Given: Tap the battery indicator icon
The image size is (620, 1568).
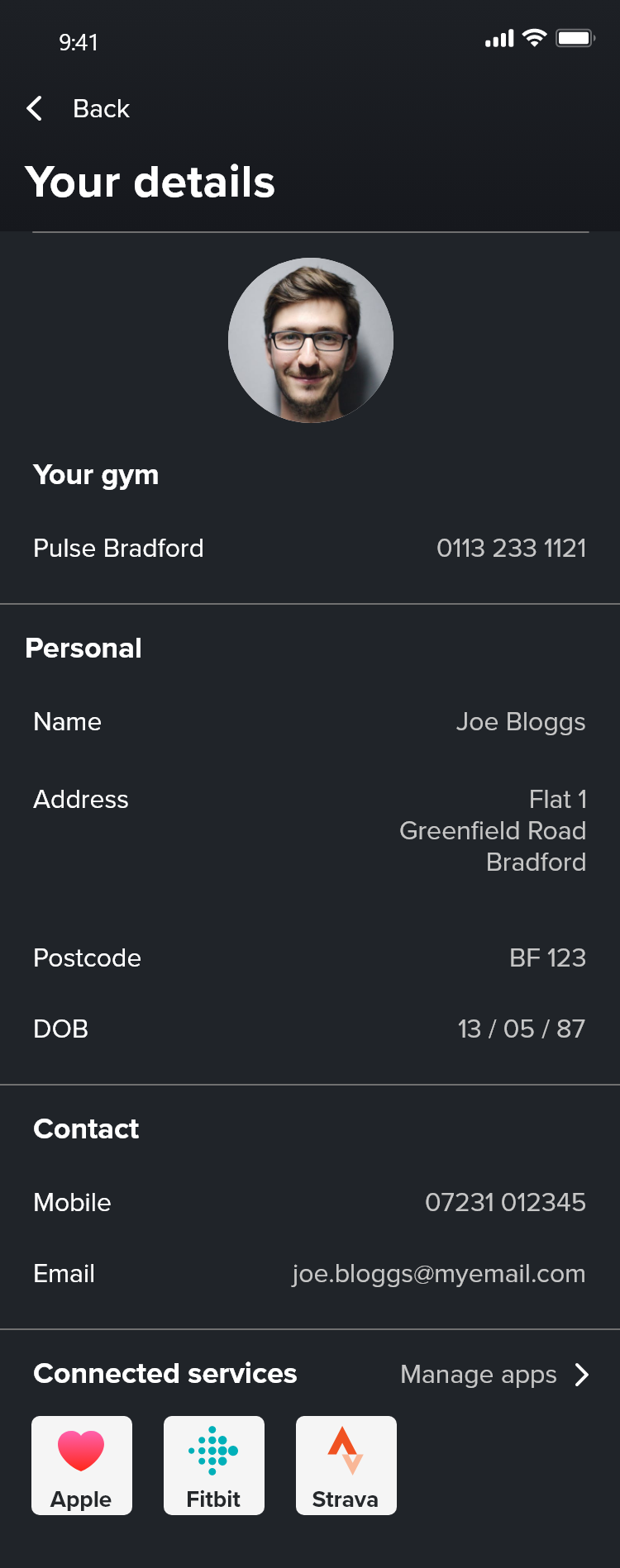Looking at the screenshot, I should (x=575, y=38).
